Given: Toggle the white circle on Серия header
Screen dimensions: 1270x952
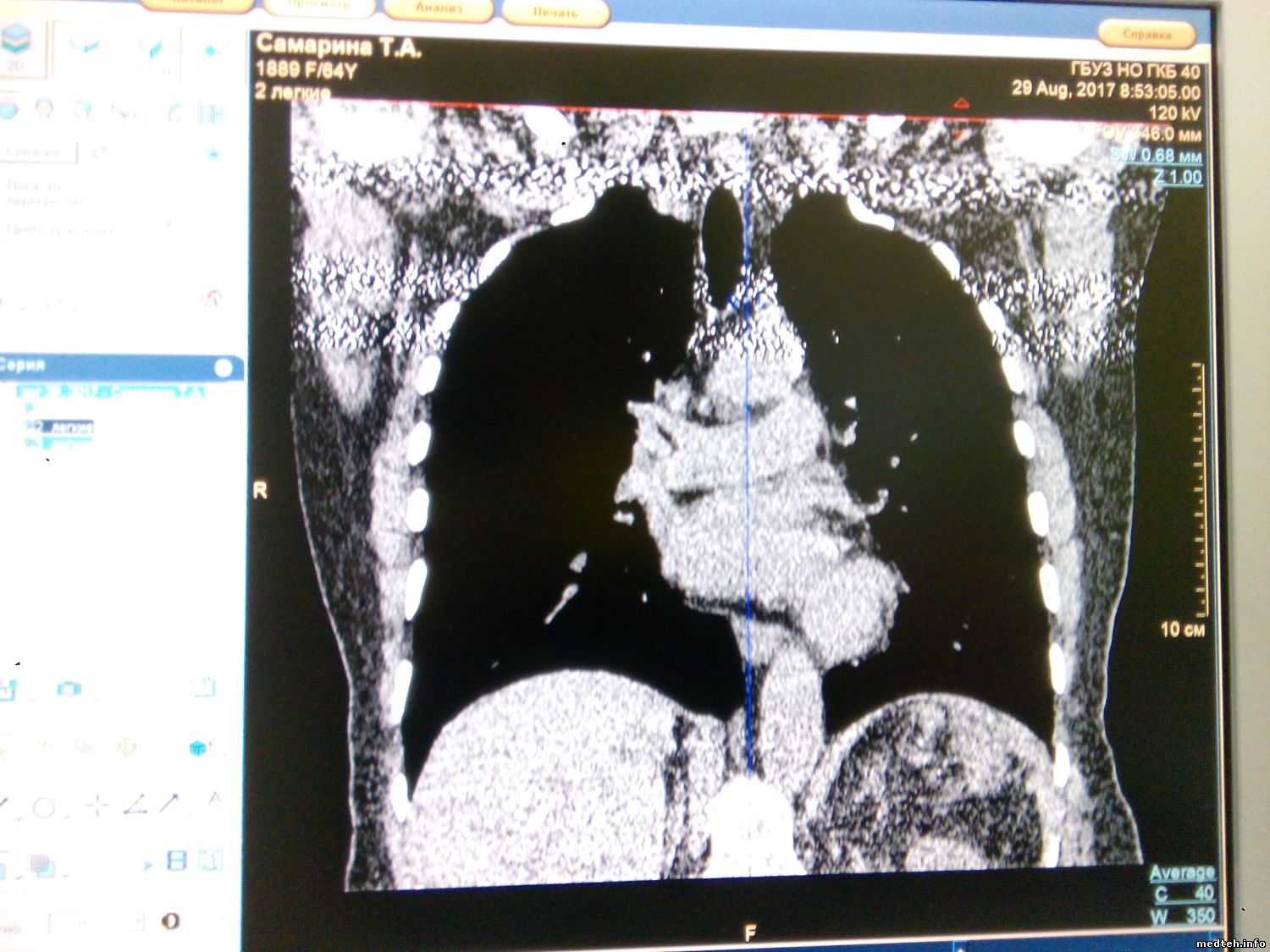Looking at the screenshot, I should [224, 367].
